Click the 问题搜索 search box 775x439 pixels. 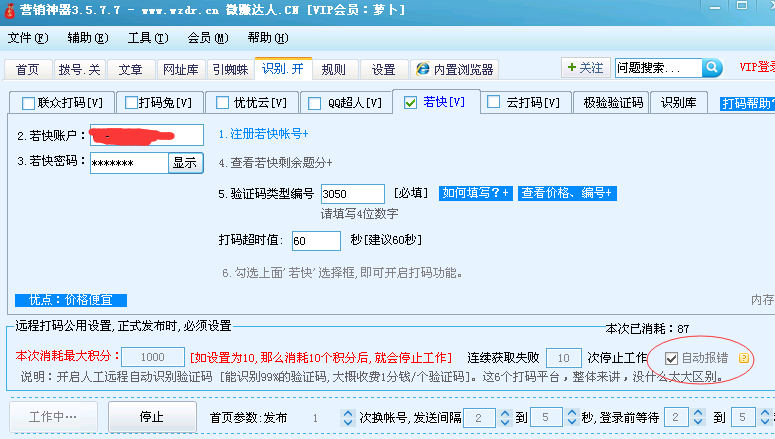(x=658, y=68)
